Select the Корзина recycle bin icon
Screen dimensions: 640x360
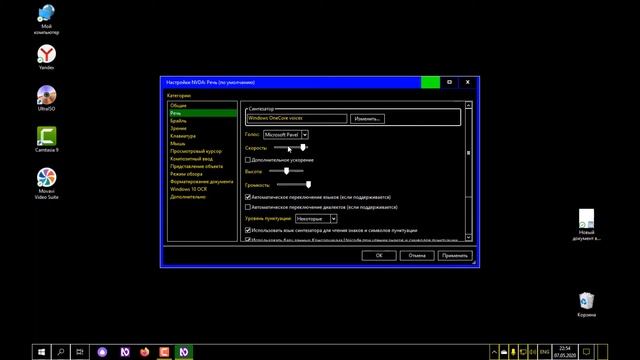tap(586, 304)
